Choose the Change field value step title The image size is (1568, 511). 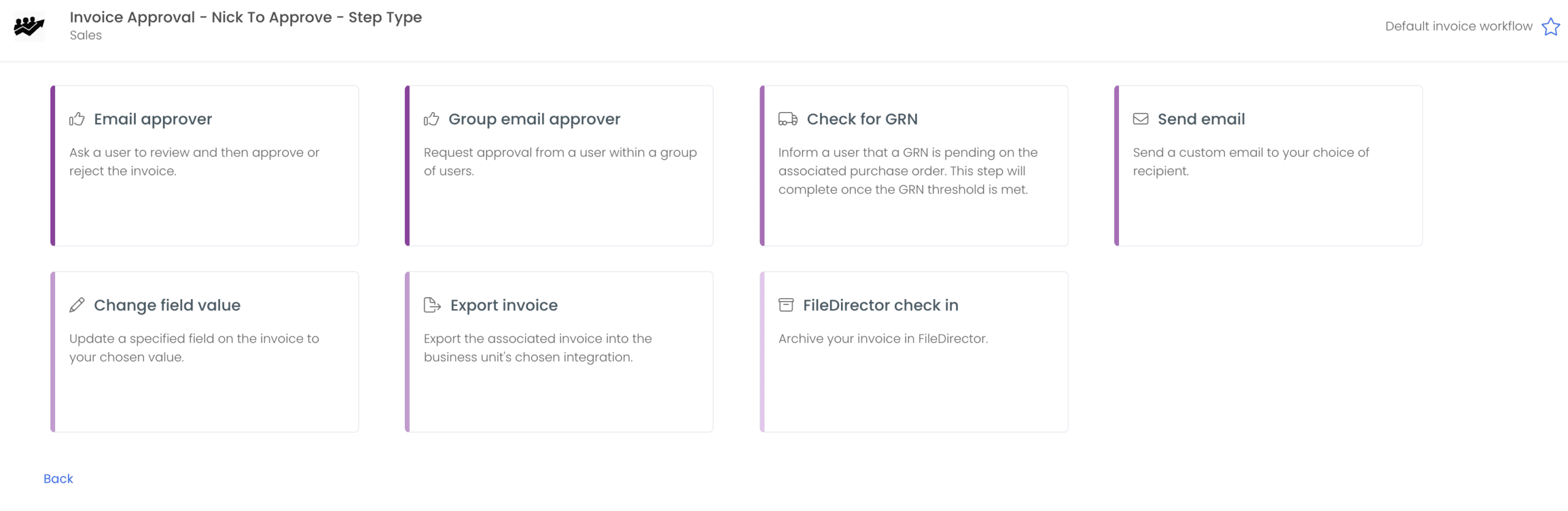pos(167,305)
